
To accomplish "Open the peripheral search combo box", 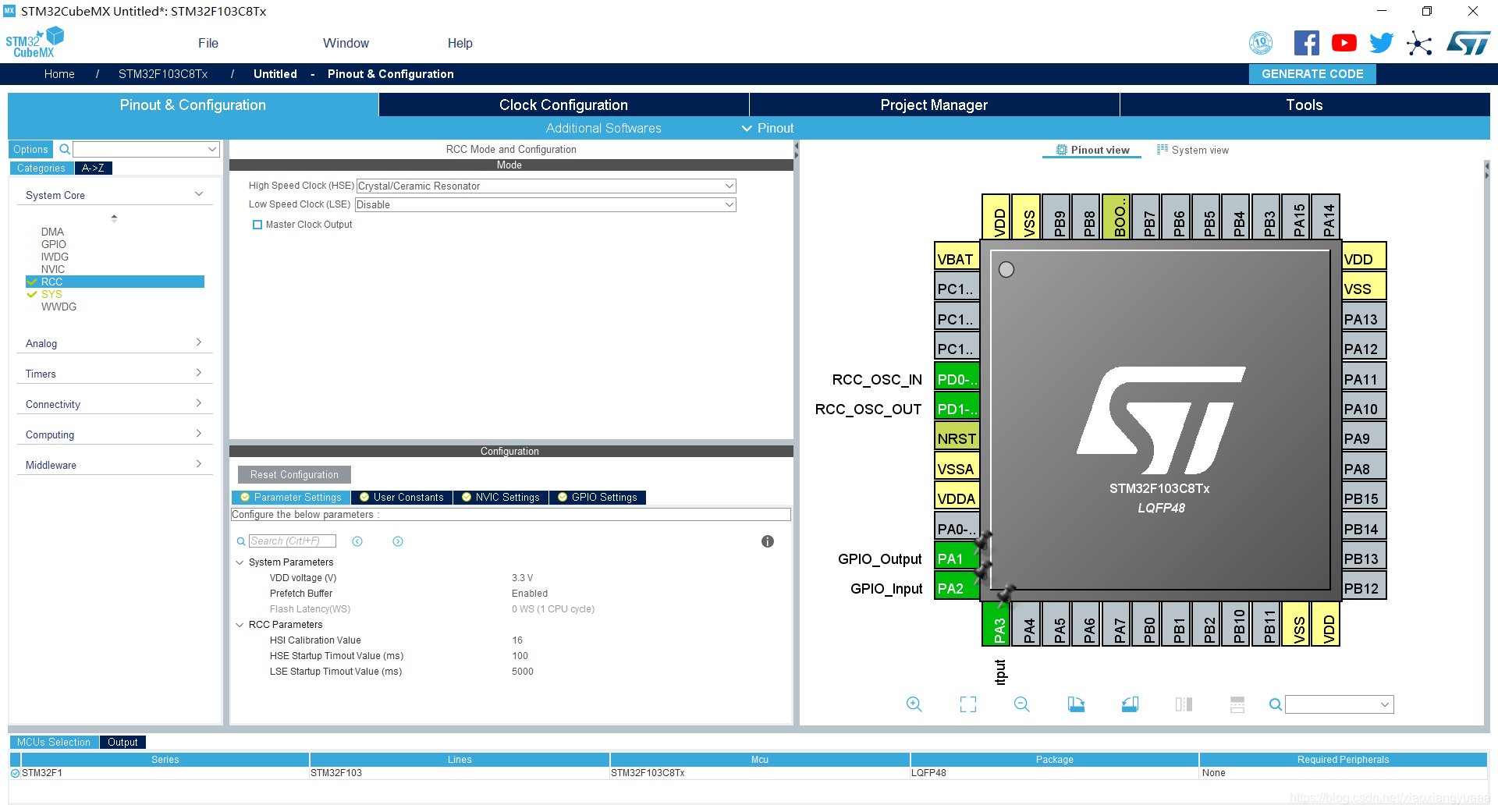I will [x=146, y=149].
